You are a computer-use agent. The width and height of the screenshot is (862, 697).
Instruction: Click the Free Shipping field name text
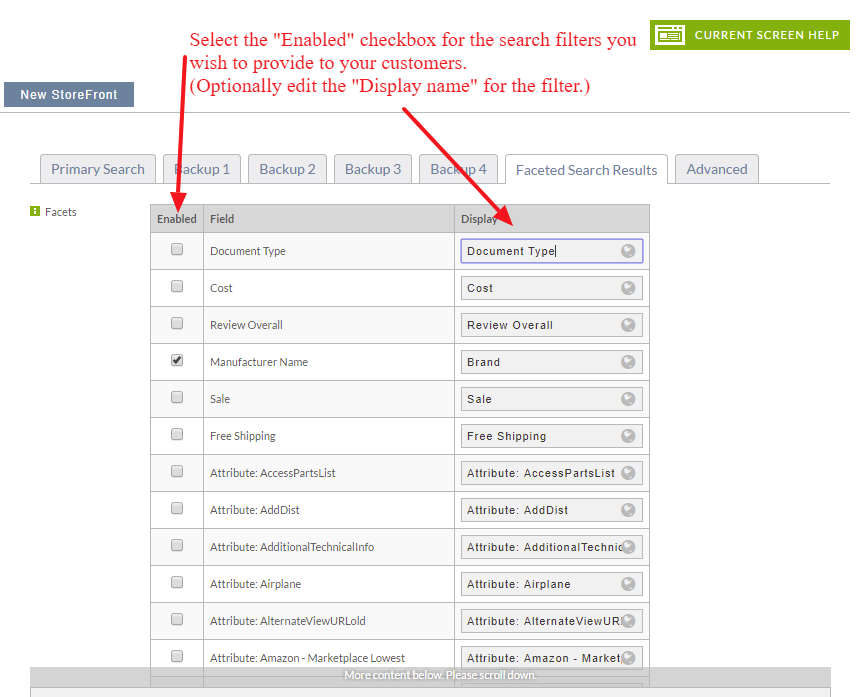(242, 436)
